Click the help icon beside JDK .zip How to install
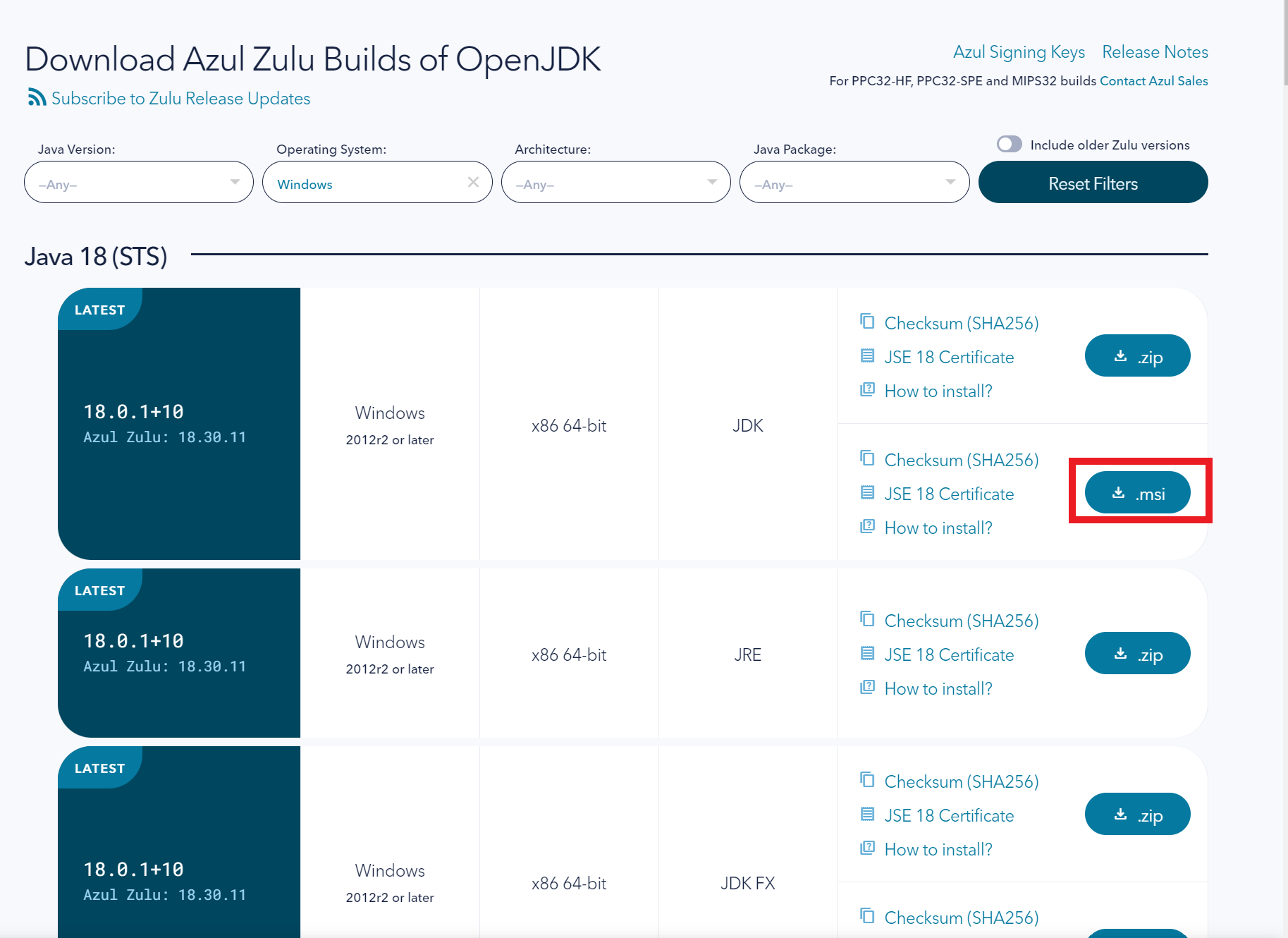 click(867, 389)
